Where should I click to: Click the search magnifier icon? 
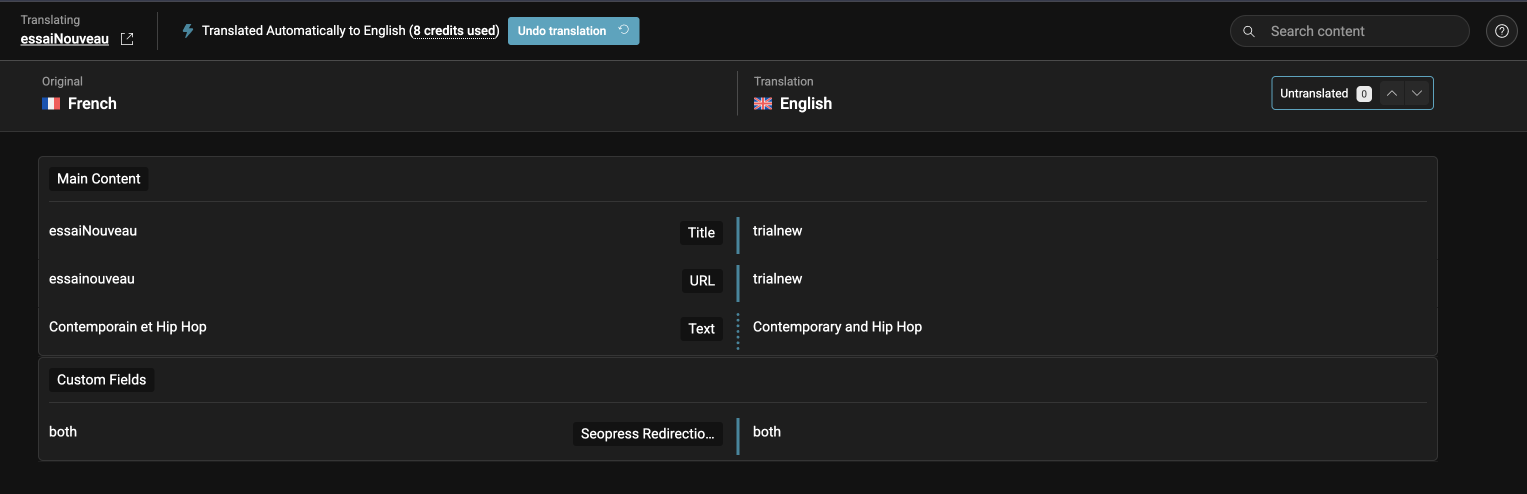(1249, 32)
